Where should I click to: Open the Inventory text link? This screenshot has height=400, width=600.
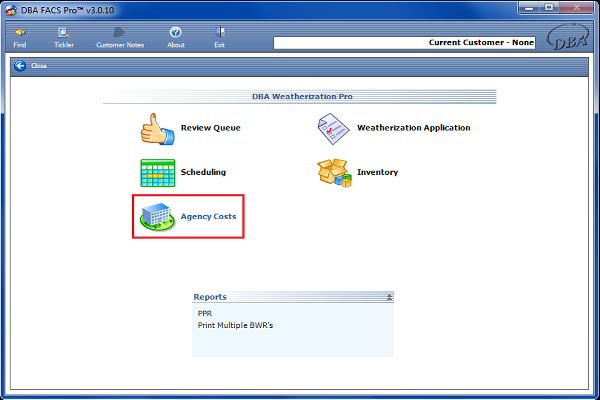[377, 172]
